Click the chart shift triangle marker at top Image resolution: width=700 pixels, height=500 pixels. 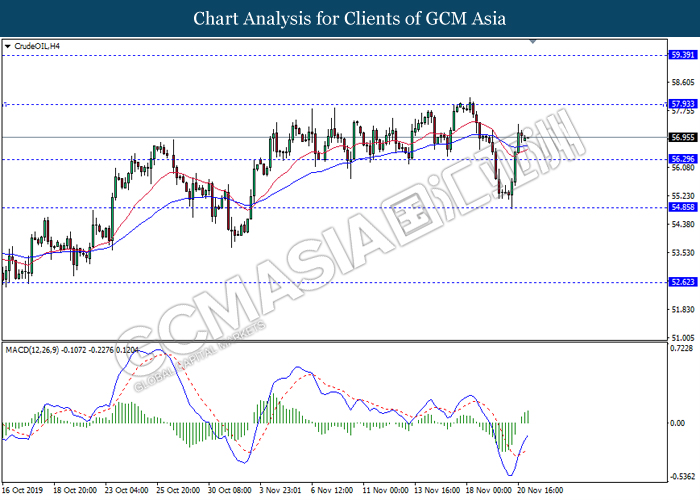(x=535, y=42)
